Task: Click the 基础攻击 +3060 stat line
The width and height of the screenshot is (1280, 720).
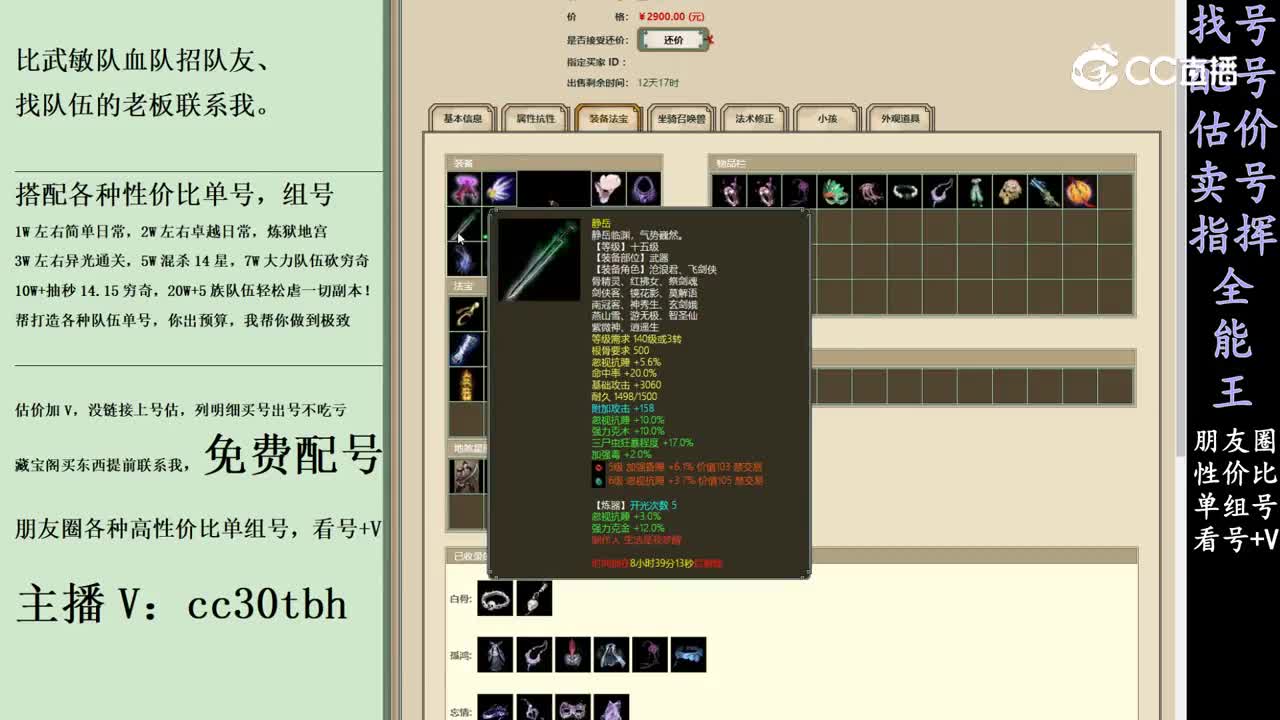Action: [x=626, y=385]
